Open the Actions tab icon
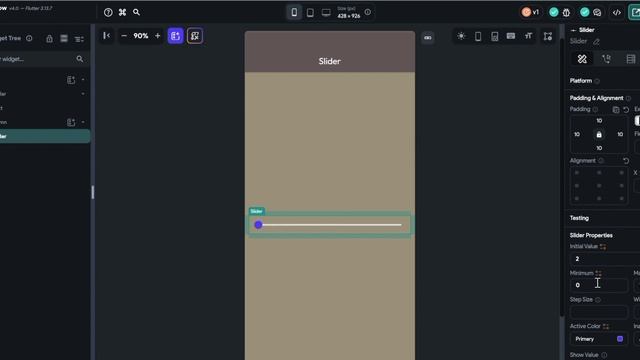 [x=607, y=59]
